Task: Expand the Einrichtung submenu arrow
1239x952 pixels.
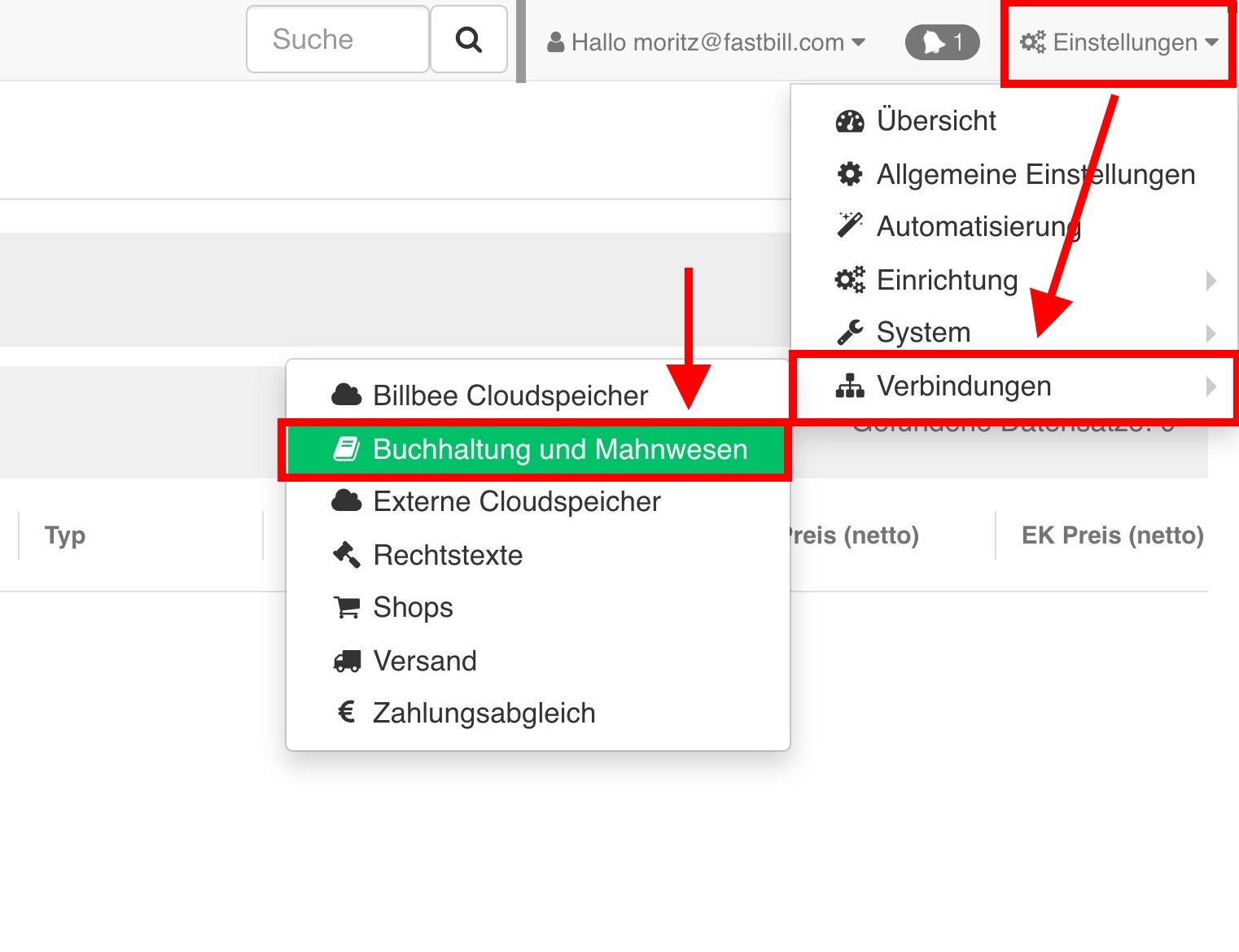Action: [1211, 281]
